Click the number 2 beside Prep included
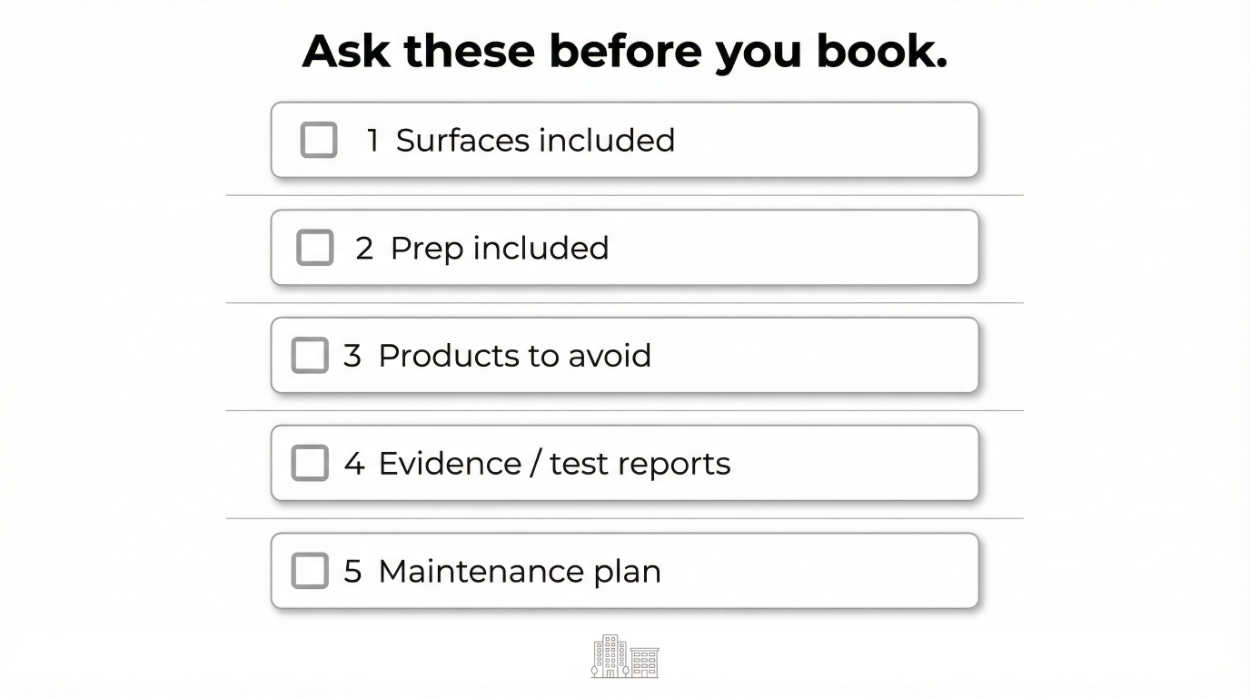1250x697 pixels. [364, 248]
